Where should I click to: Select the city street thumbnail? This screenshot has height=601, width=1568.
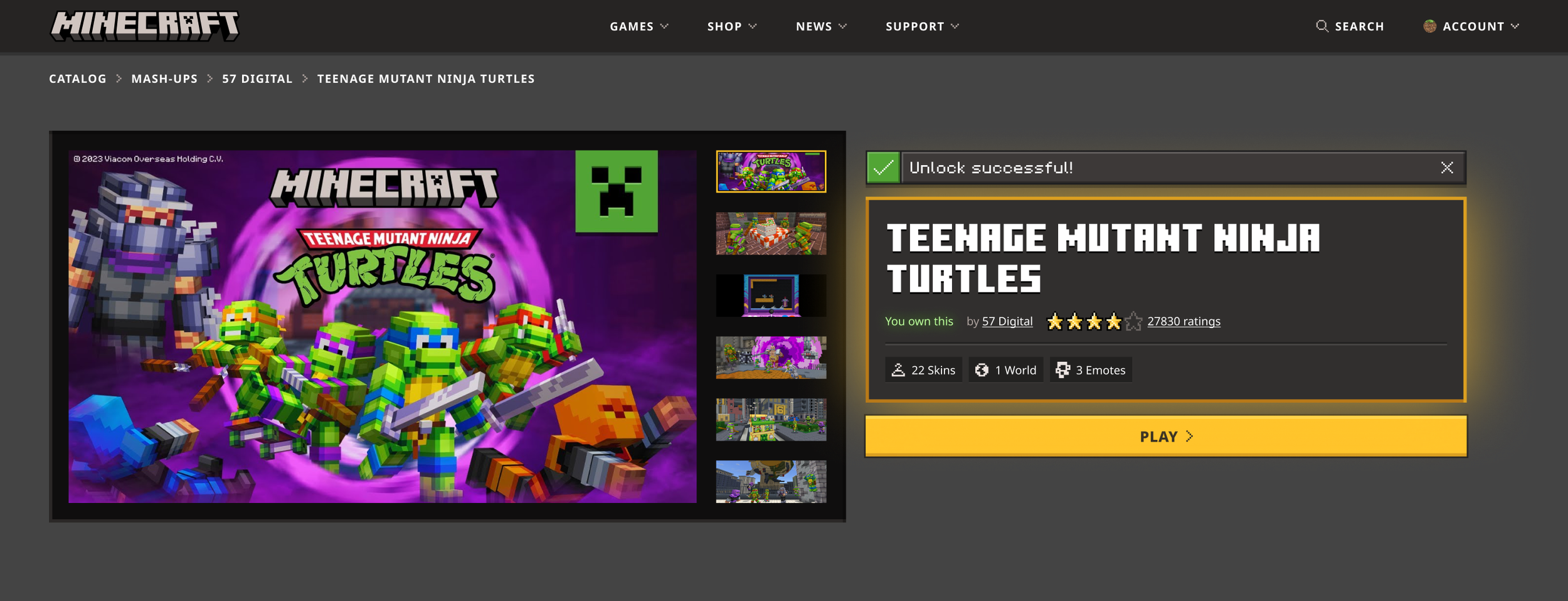click(771, 420)
